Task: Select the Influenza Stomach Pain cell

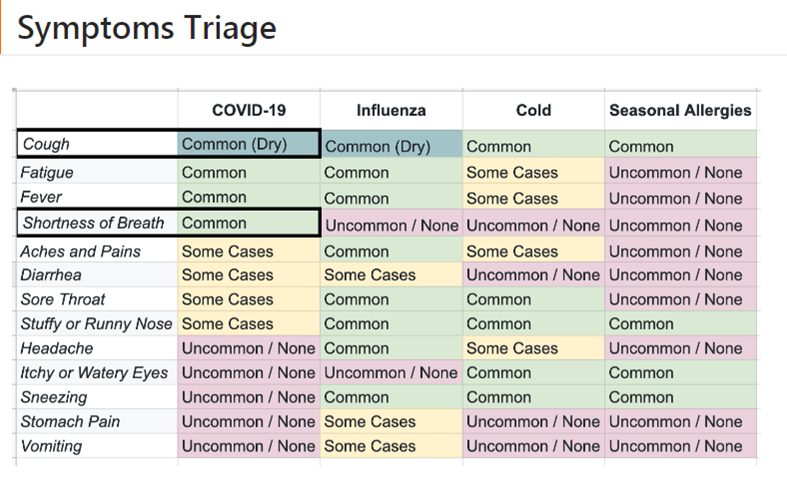Action: tap(391, 421)
